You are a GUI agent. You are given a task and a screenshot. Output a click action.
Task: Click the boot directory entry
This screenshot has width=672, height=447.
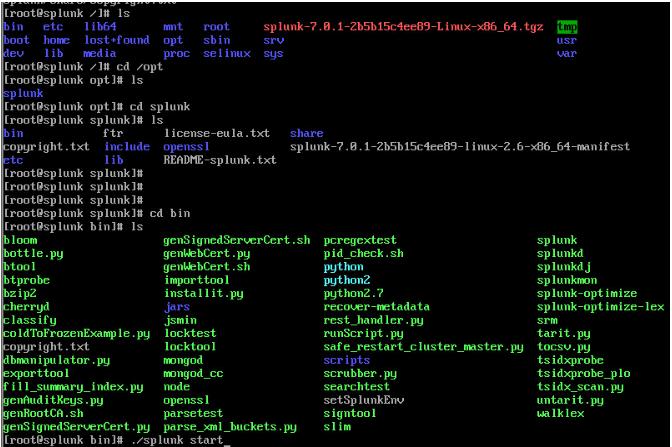click(16, 40)
